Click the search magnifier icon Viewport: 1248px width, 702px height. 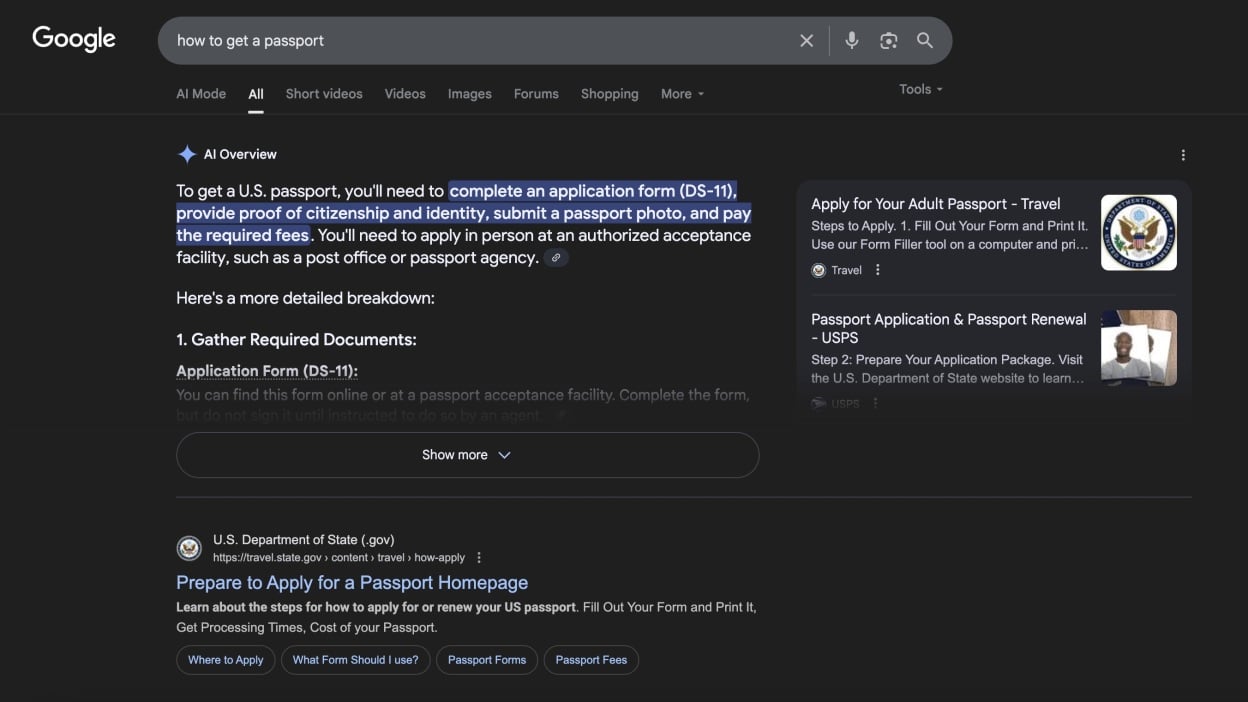[x=924, y=40]
